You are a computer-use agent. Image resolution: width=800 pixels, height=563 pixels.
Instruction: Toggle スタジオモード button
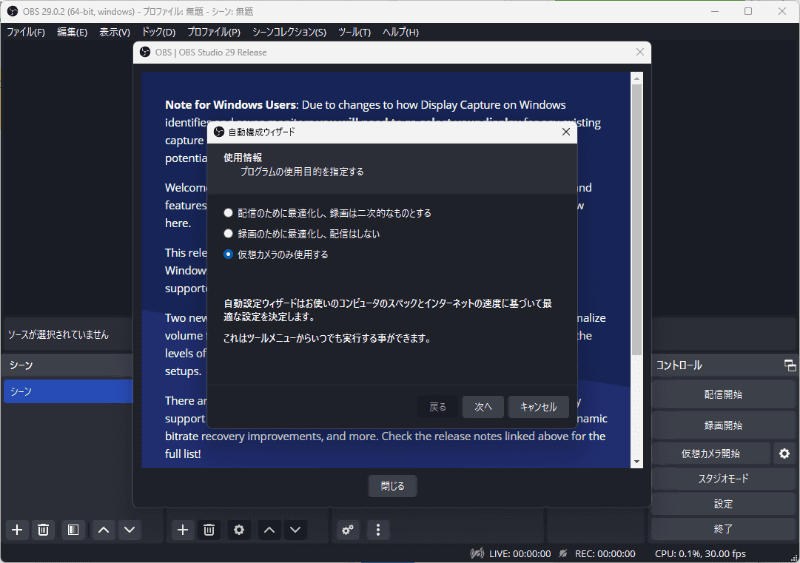click(723, 479)
